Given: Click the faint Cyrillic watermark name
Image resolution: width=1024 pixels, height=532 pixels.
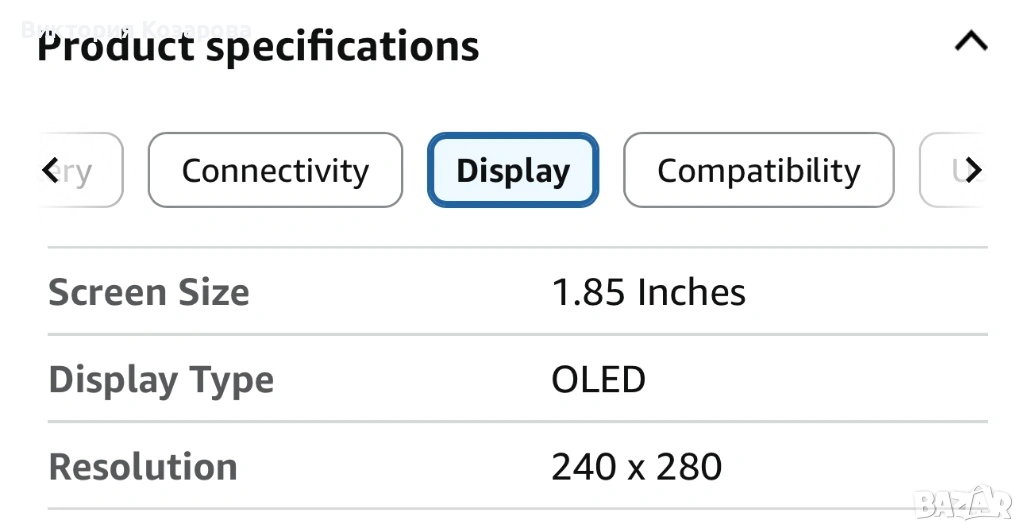Looking at the screenshot, I should (136, 30).
